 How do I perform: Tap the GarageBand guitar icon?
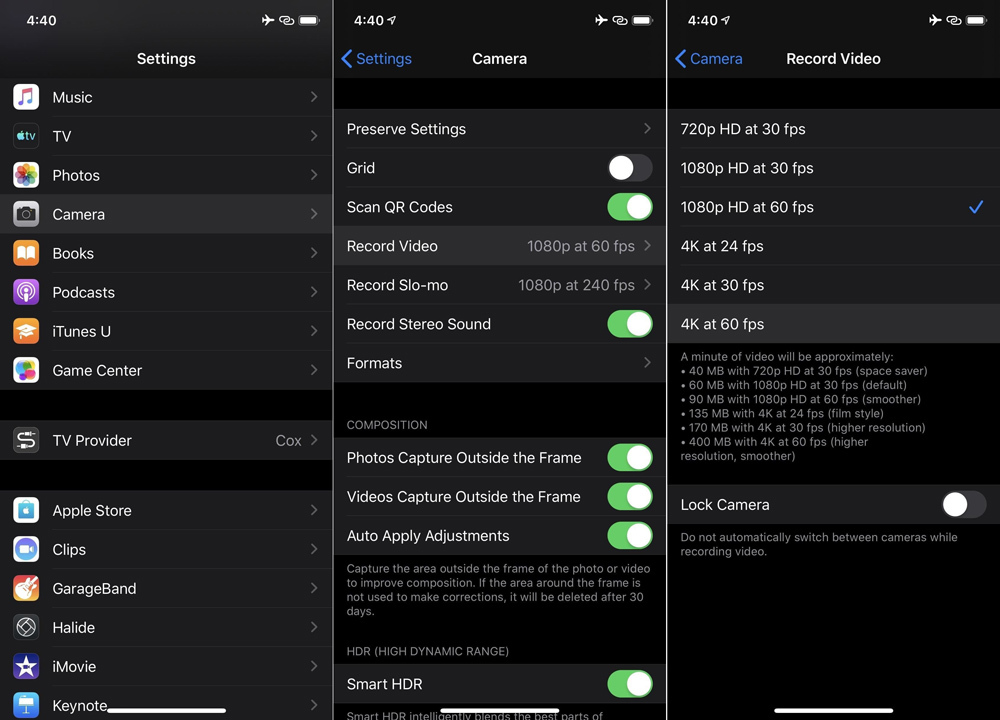(x=26, y=588)
